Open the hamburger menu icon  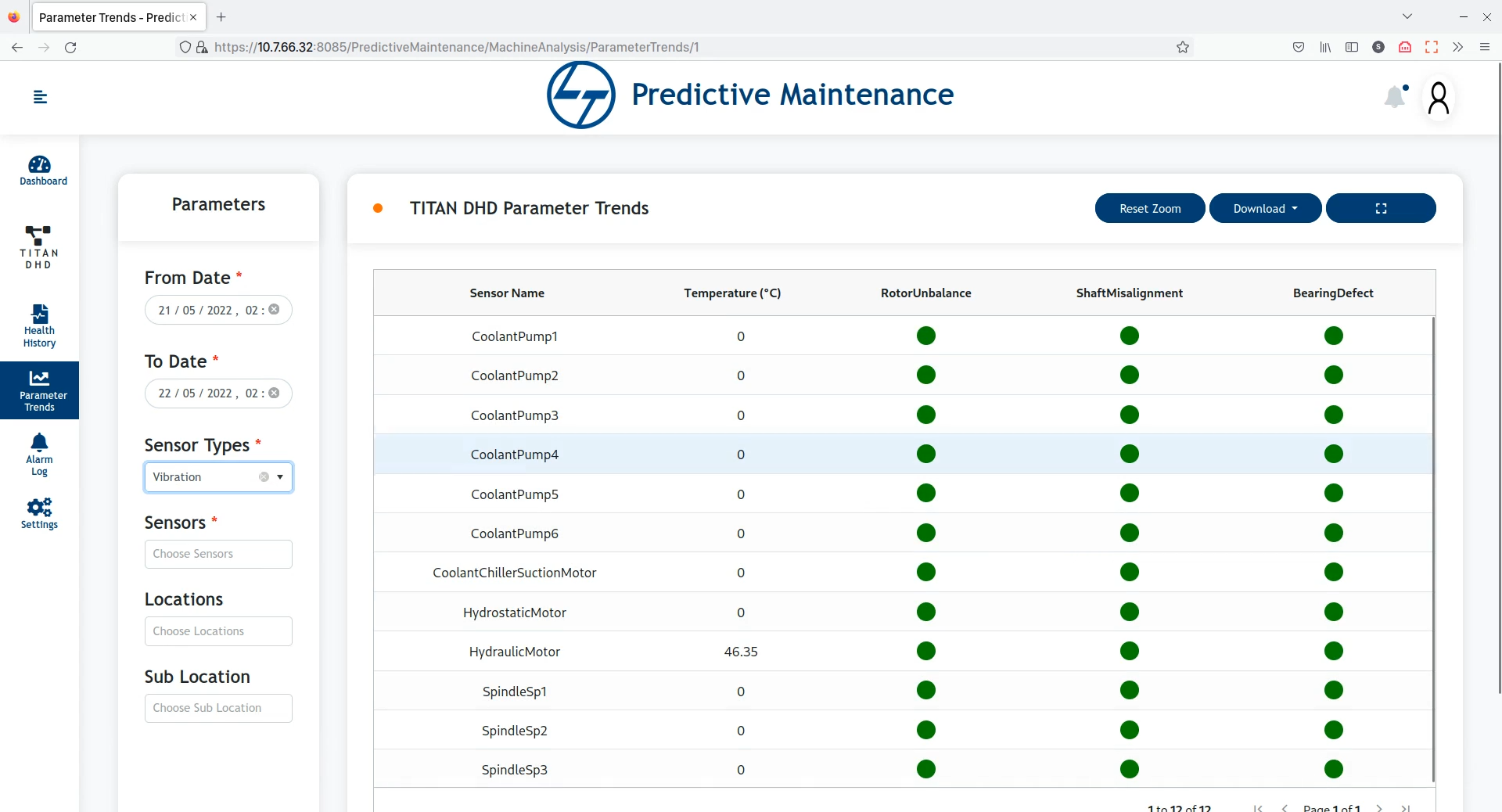[x=40, y=97]
